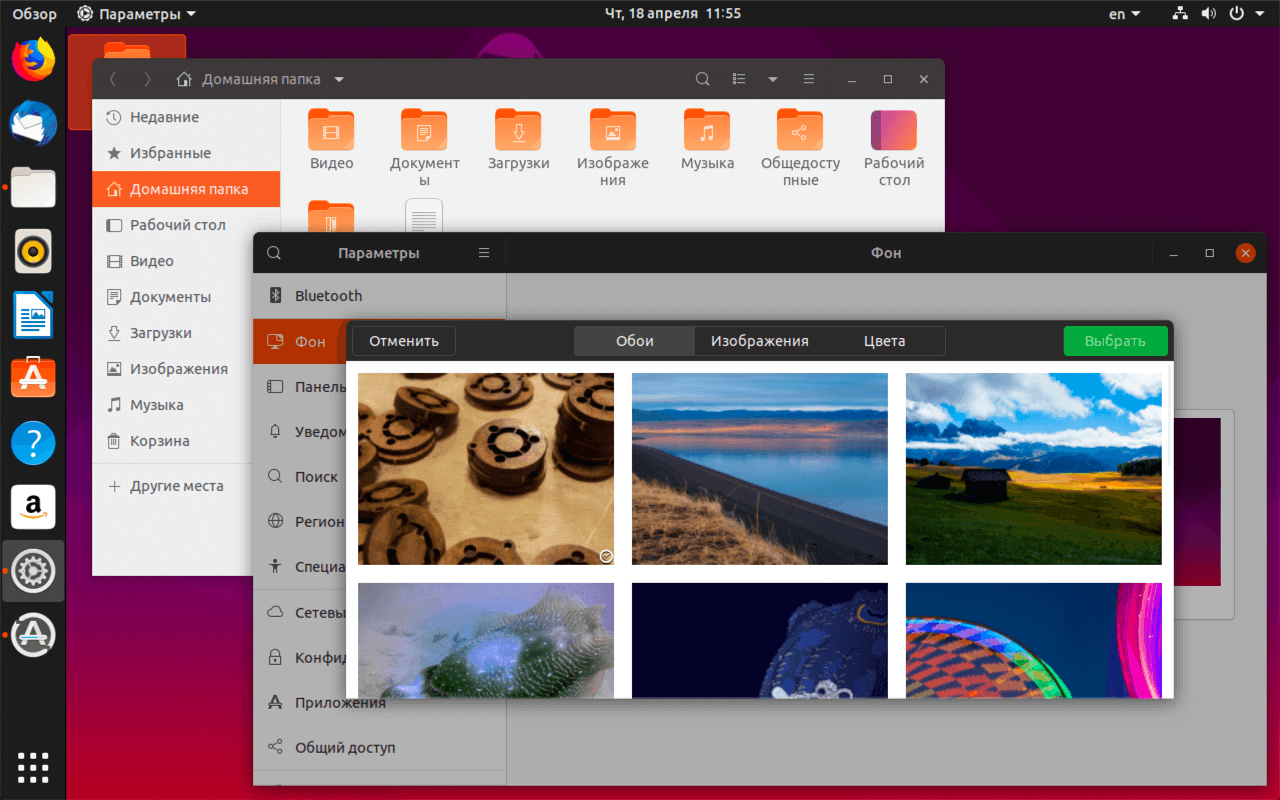The height and width of the screenshot is (800, 1280).
Task: Pick the colorful neon rainbow wallpaper
Action: [x=1034, y=640]
